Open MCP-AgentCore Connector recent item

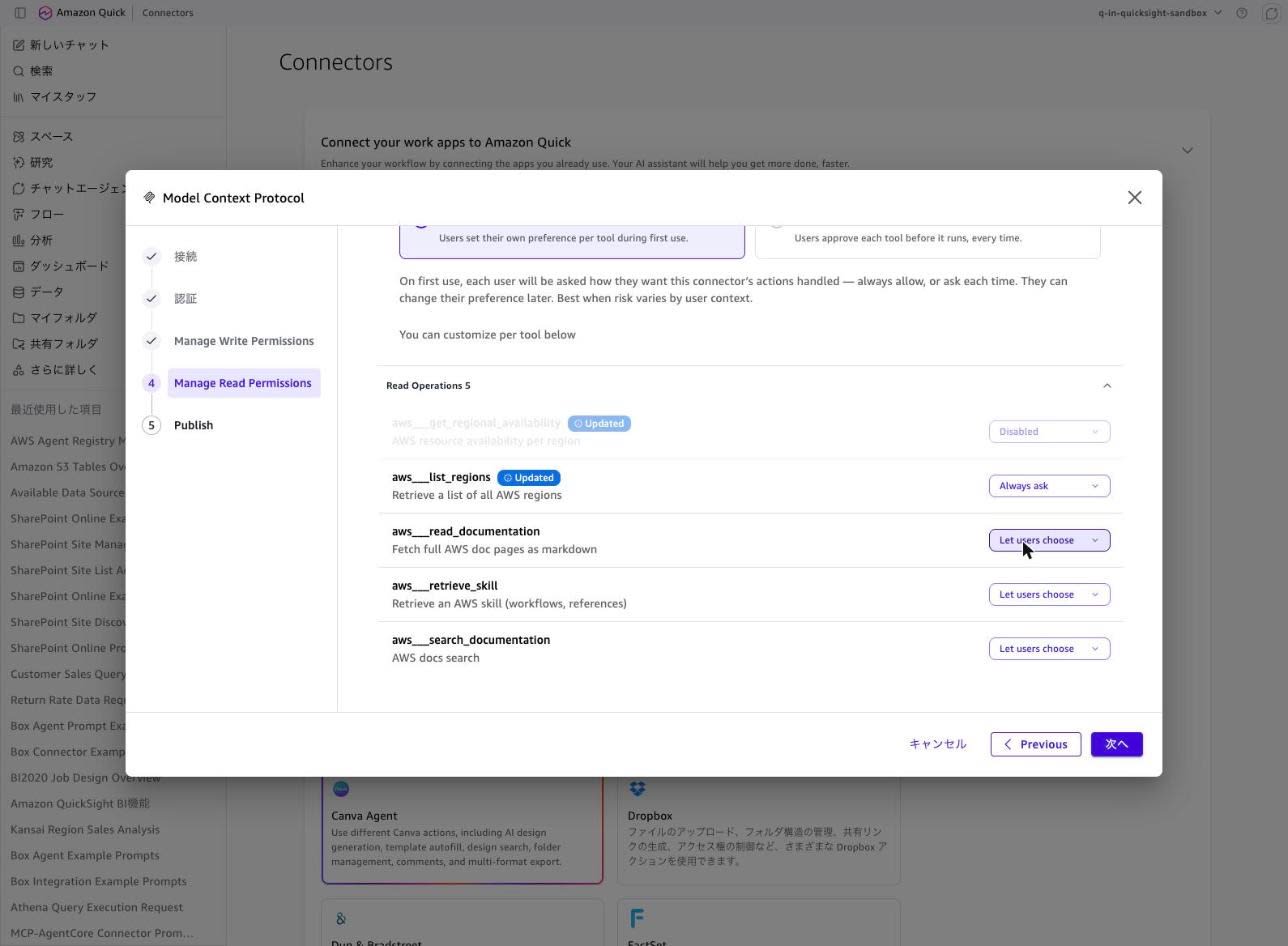tap(102, 934)
